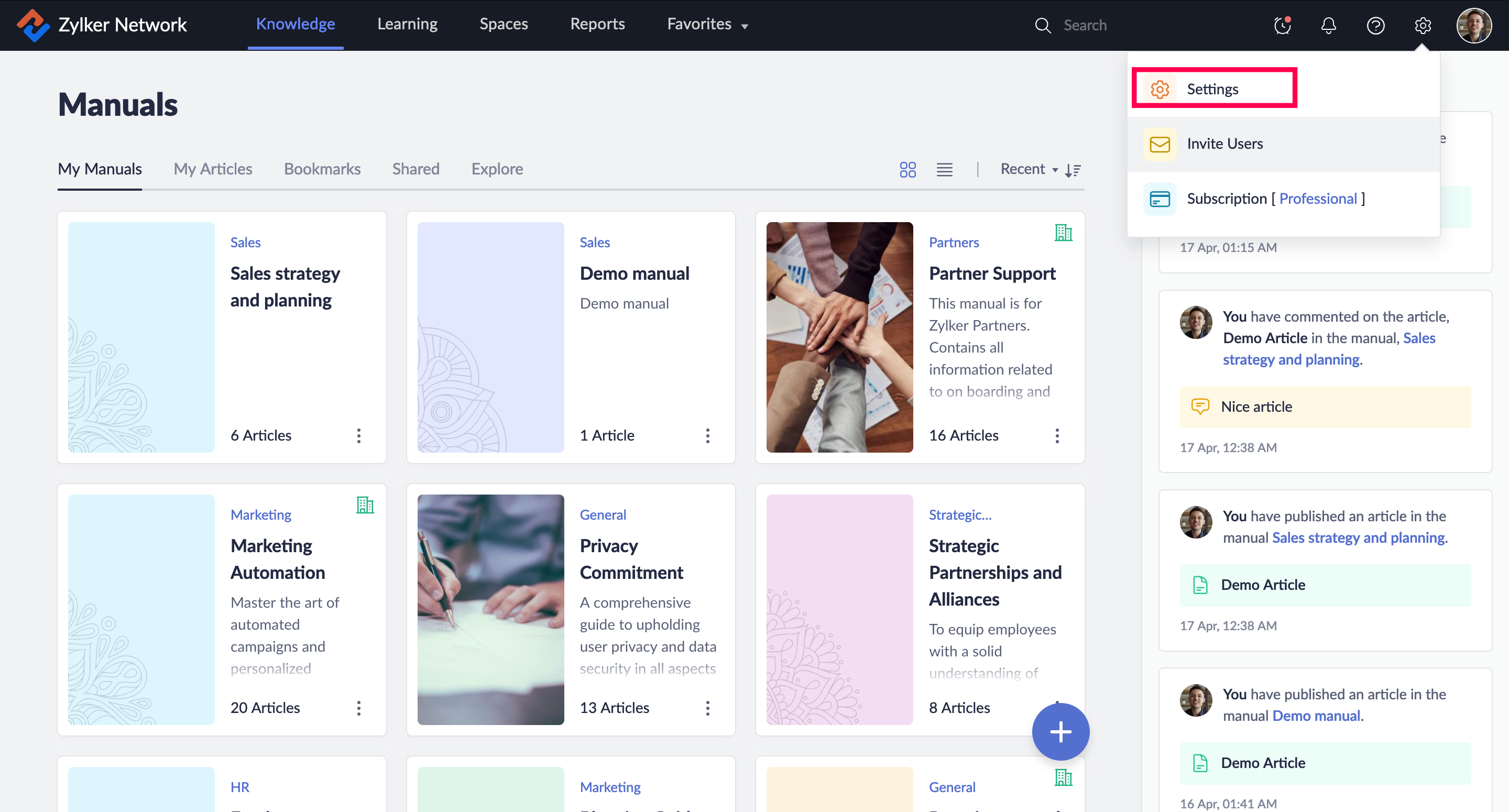Viewport: 1509px width, 812px height.
Task: Open the Partner Support manual thumbnail
Action: click(x=839, y=337)
